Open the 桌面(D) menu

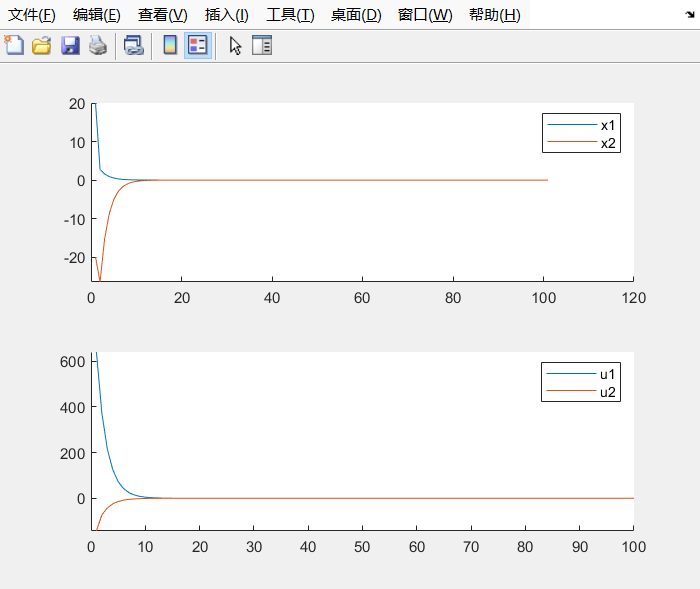pyautogui.click(x=356, y=15)
